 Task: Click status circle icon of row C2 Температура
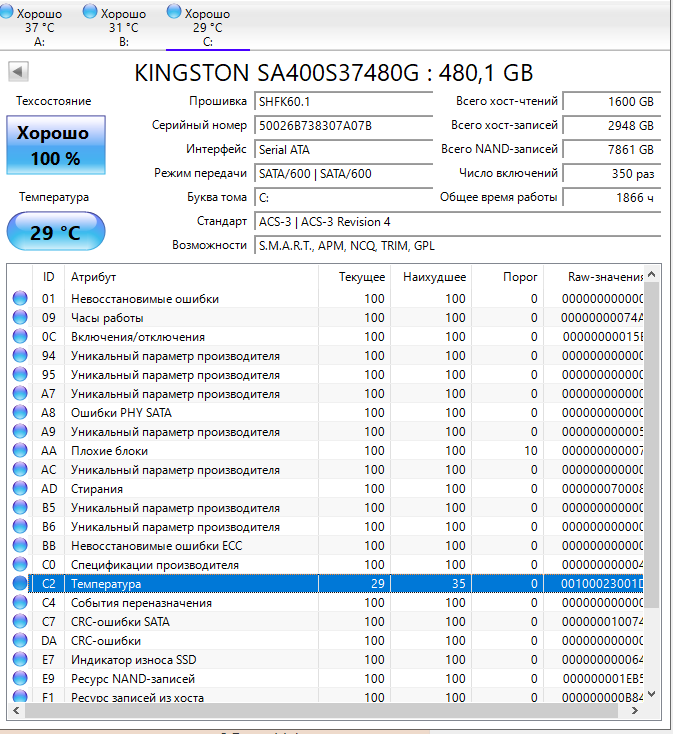20,583
